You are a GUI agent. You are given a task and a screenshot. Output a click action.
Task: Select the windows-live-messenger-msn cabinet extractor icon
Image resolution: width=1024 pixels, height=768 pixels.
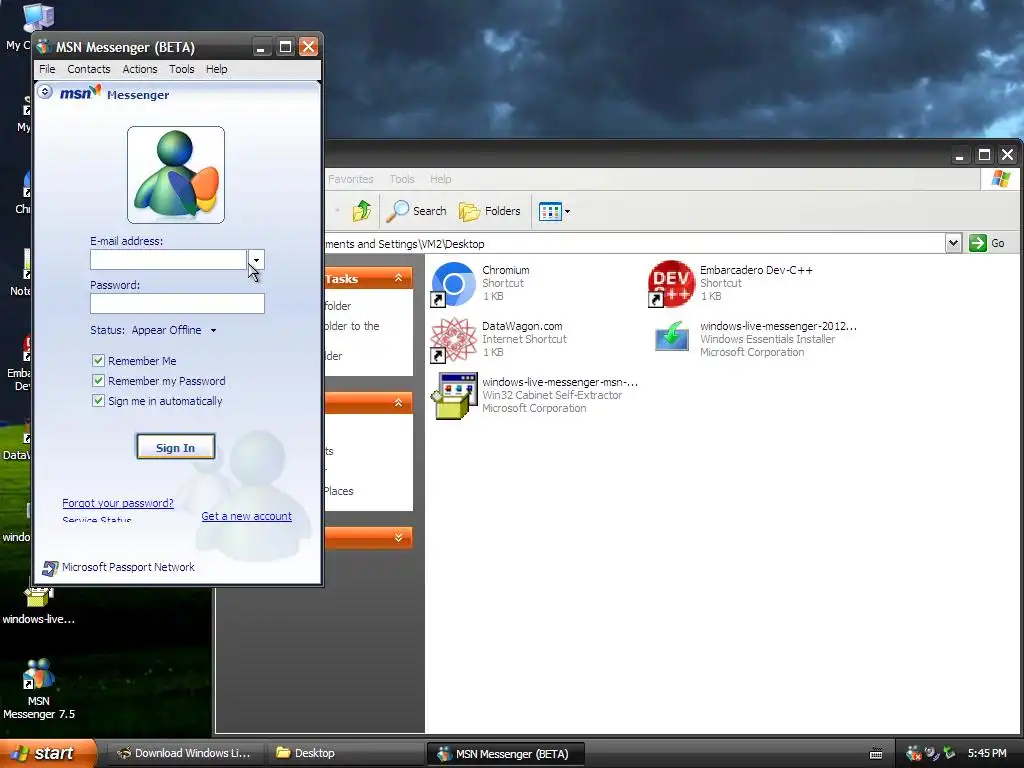(x=453, y=396)
